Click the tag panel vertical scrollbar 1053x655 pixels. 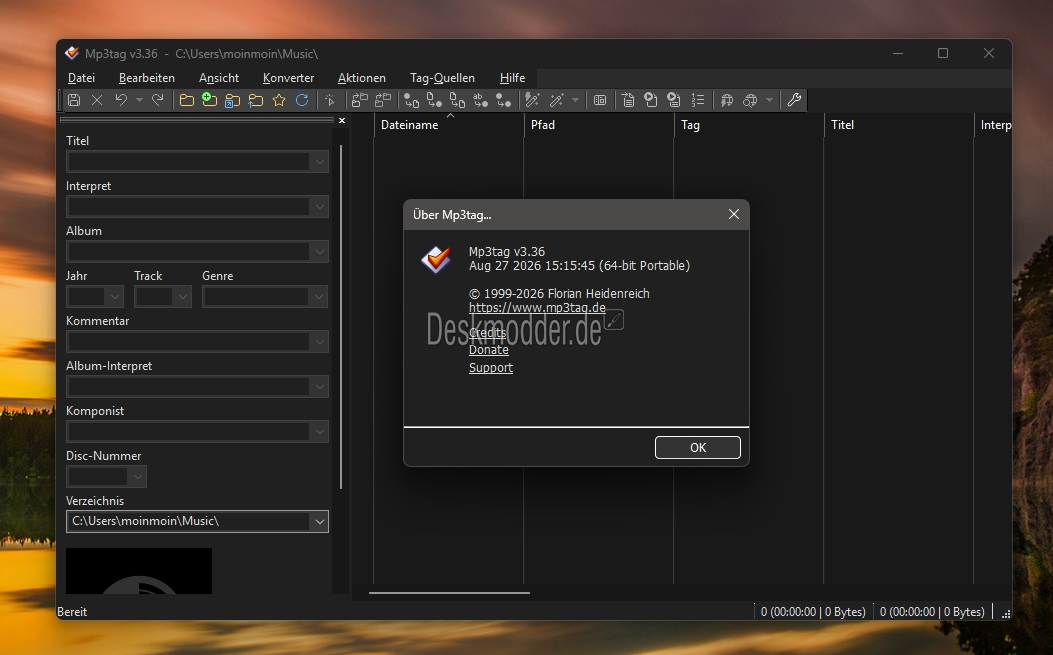pos(341,316)
